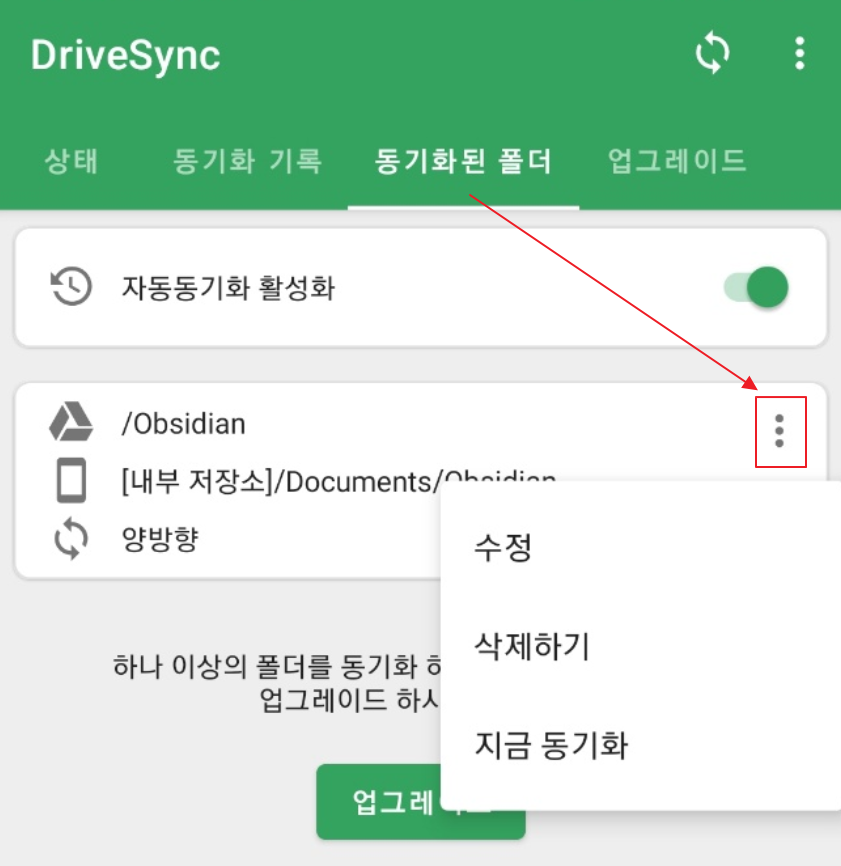Screen dimensions: 841x866
Task: Choose 지금 동기화 from the popup menu
Action: [x=641, y=744]
